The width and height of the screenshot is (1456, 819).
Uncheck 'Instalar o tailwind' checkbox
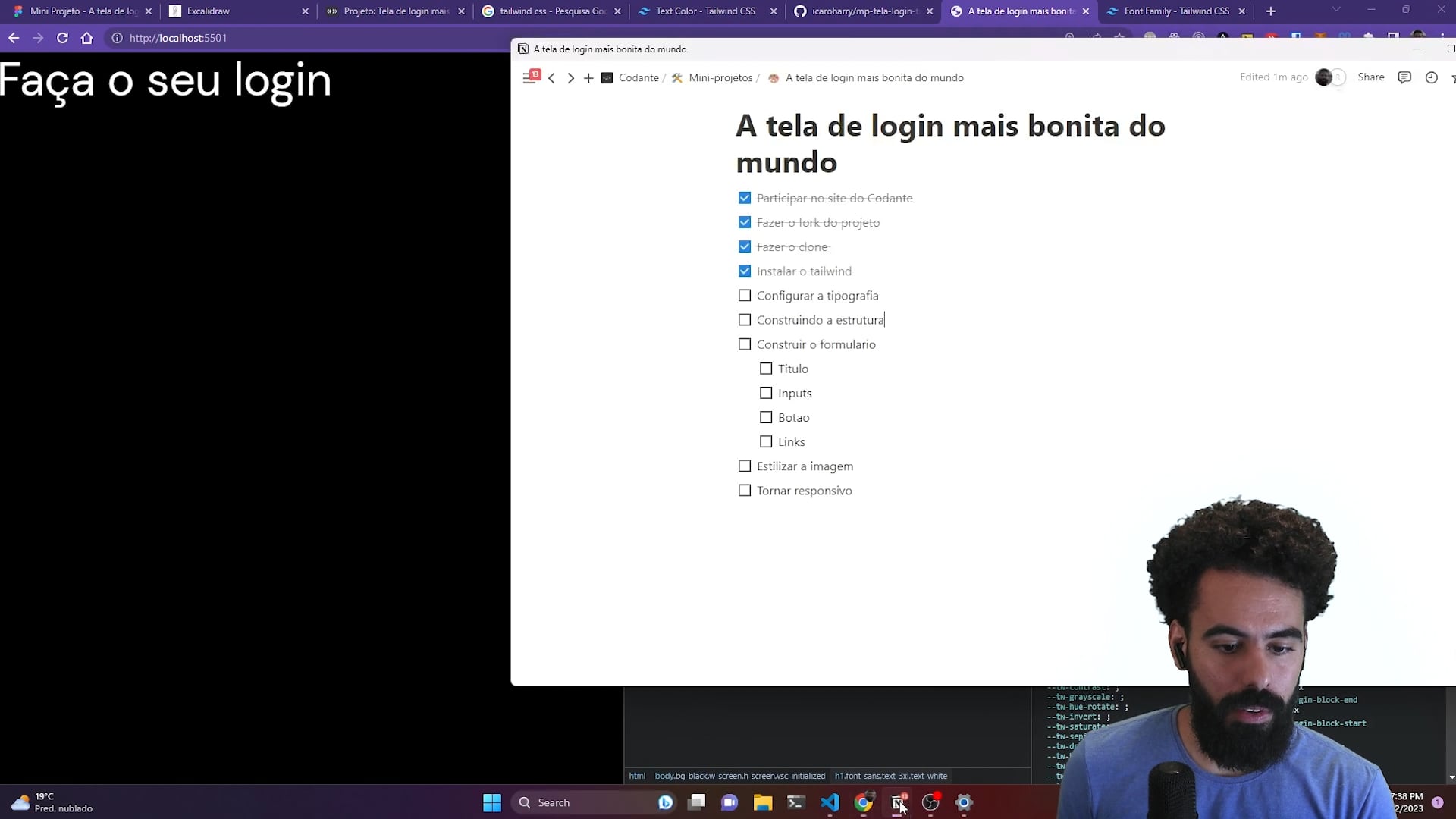coord(745,271)
